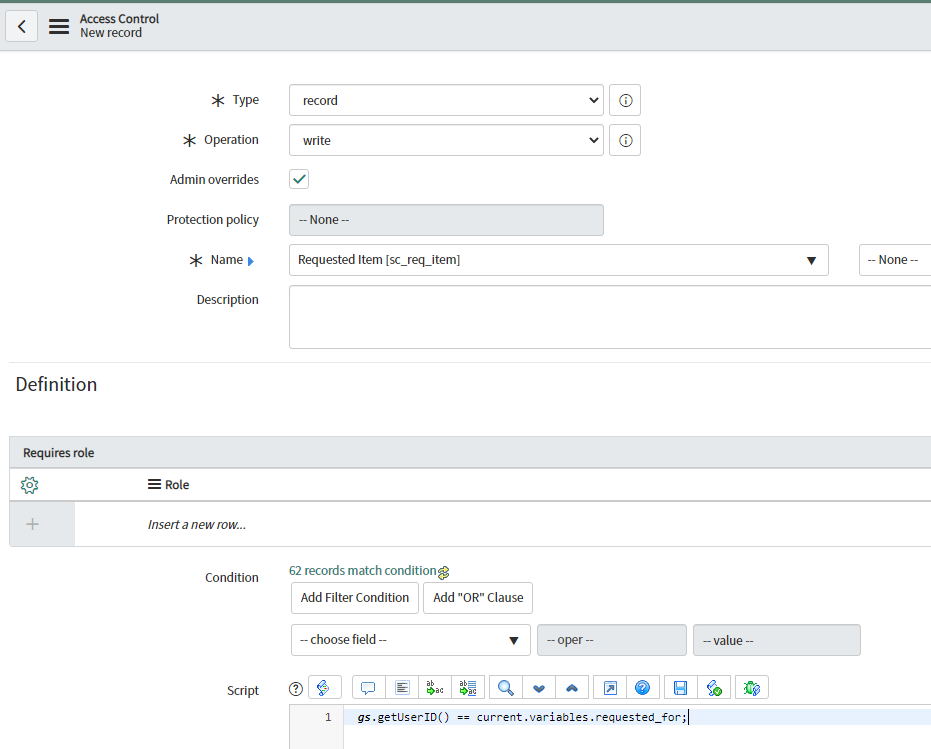Format the script code

[x=402, y=688]
